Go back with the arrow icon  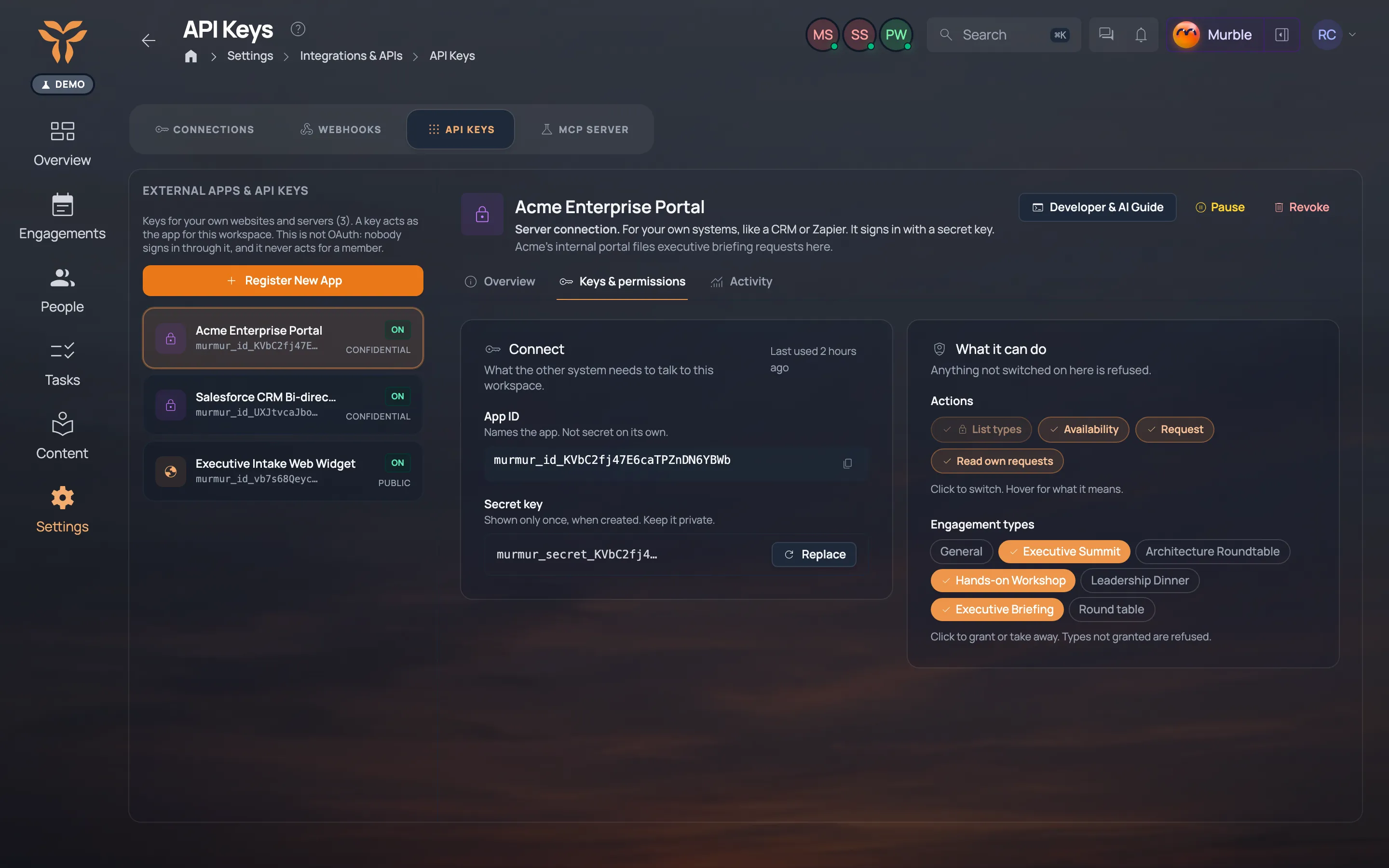pyautogui.click(x=149, y=40)
